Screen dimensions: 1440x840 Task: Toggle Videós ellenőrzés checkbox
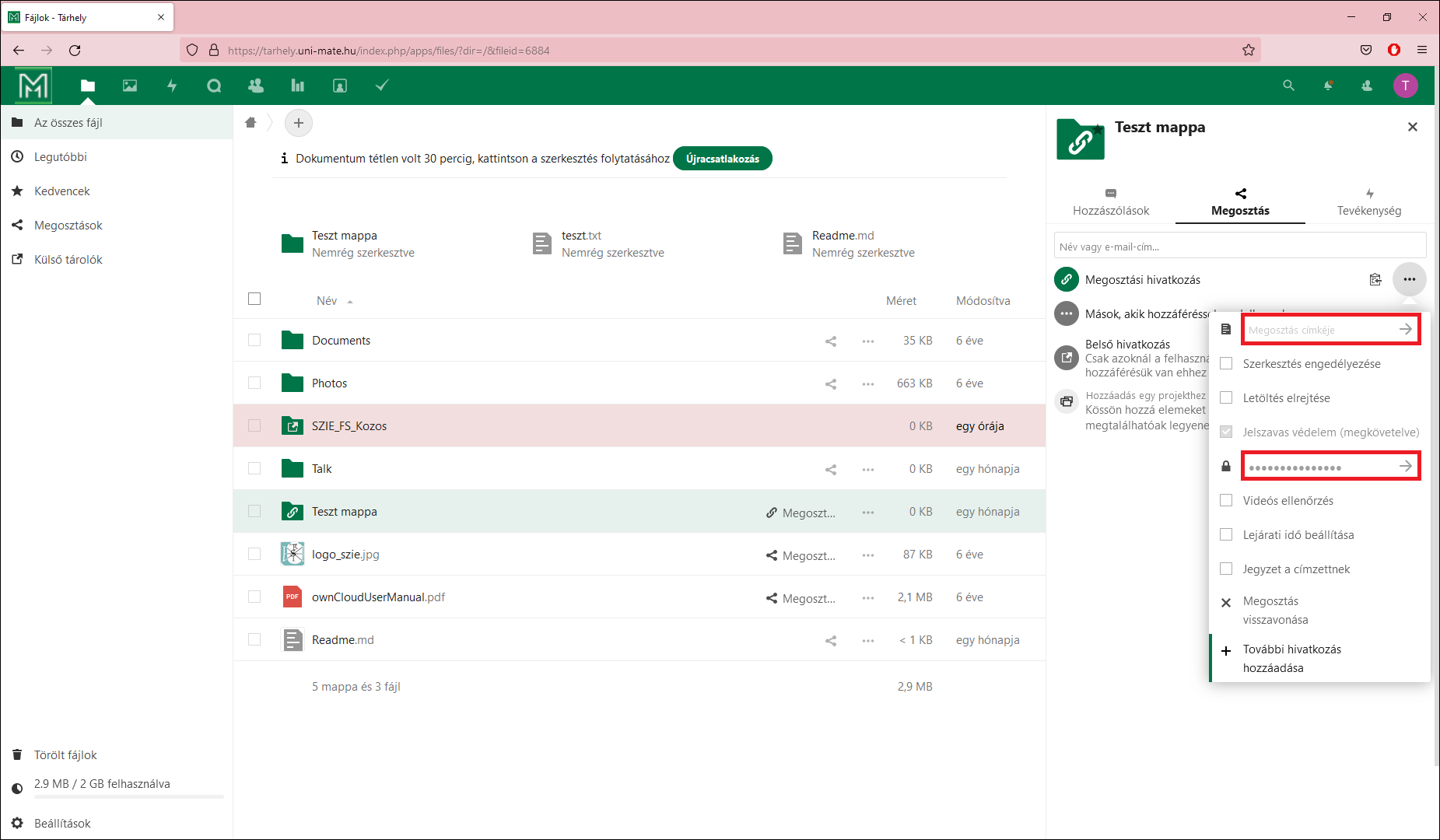1226,501
